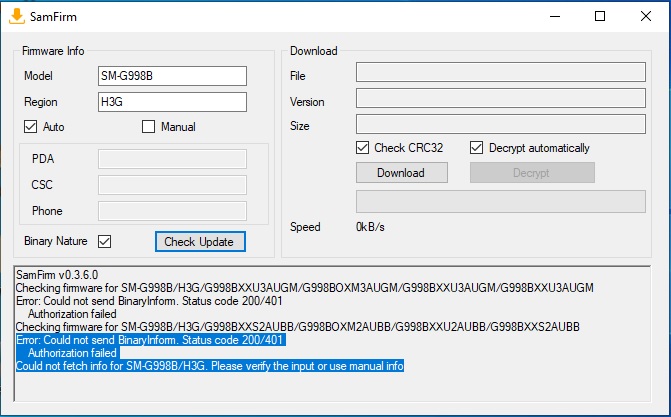Viewport: 671px width, 417px height.
Task: Click the highlighted BinaryInform error line
Action: (151, 340)
